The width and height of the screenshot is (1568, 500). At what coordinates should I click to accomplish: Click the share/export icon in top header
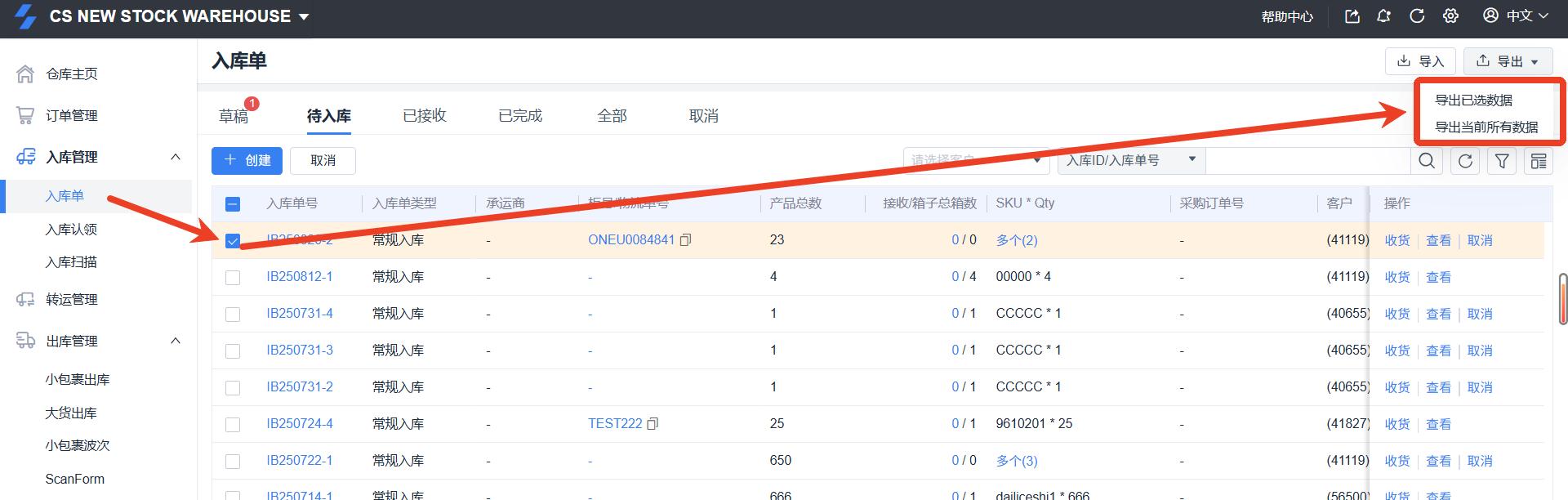[x=1352, y=16]
